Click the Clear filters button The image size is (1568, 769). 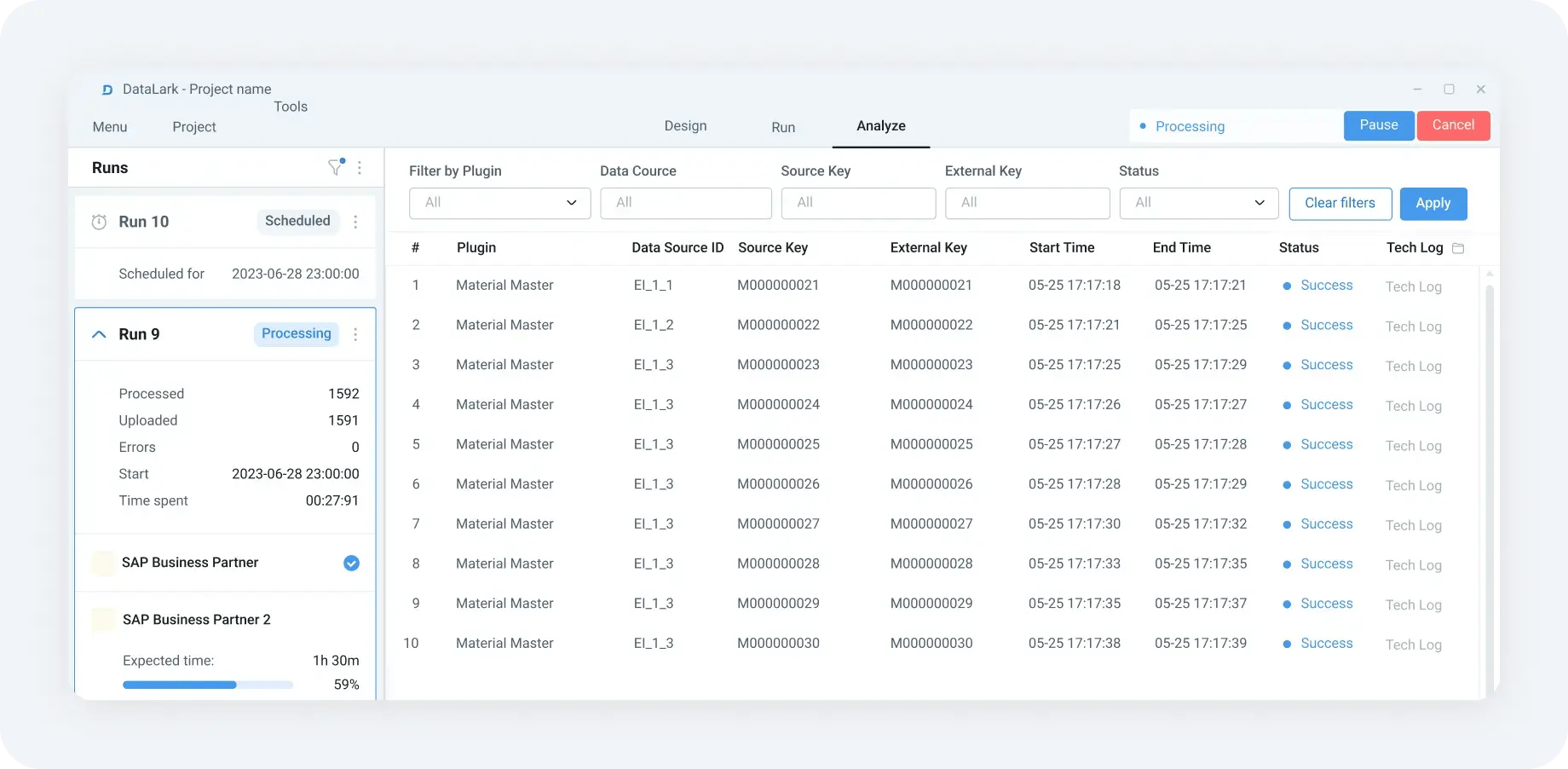[1340, 204]
